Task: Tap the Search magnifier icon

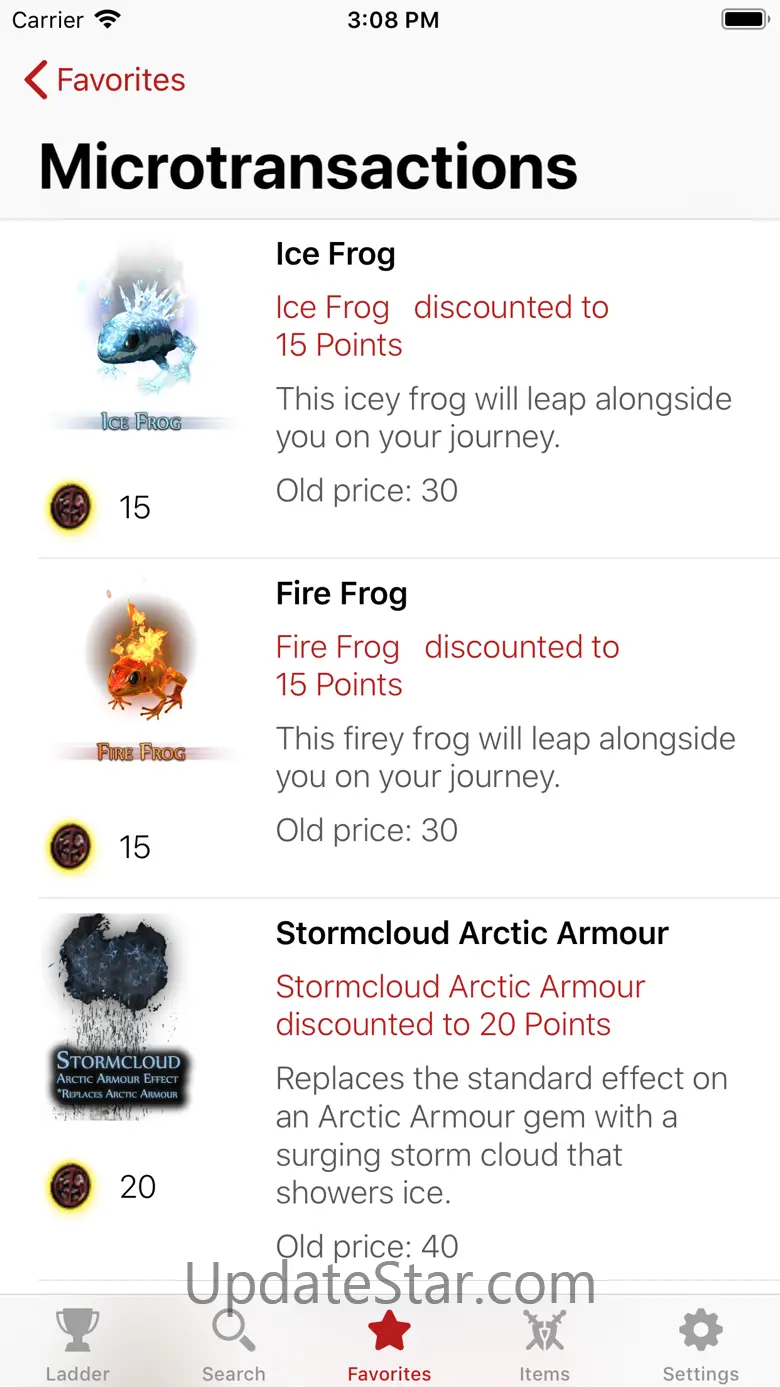Action: click(233, 1331)
